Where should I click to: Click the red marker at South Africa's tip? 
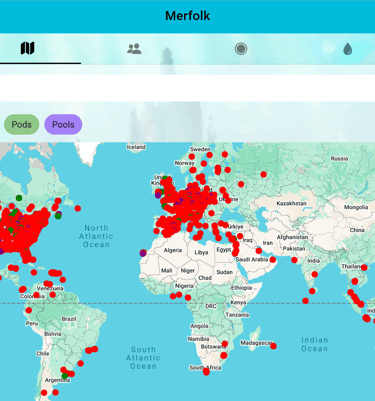(206, 372)
